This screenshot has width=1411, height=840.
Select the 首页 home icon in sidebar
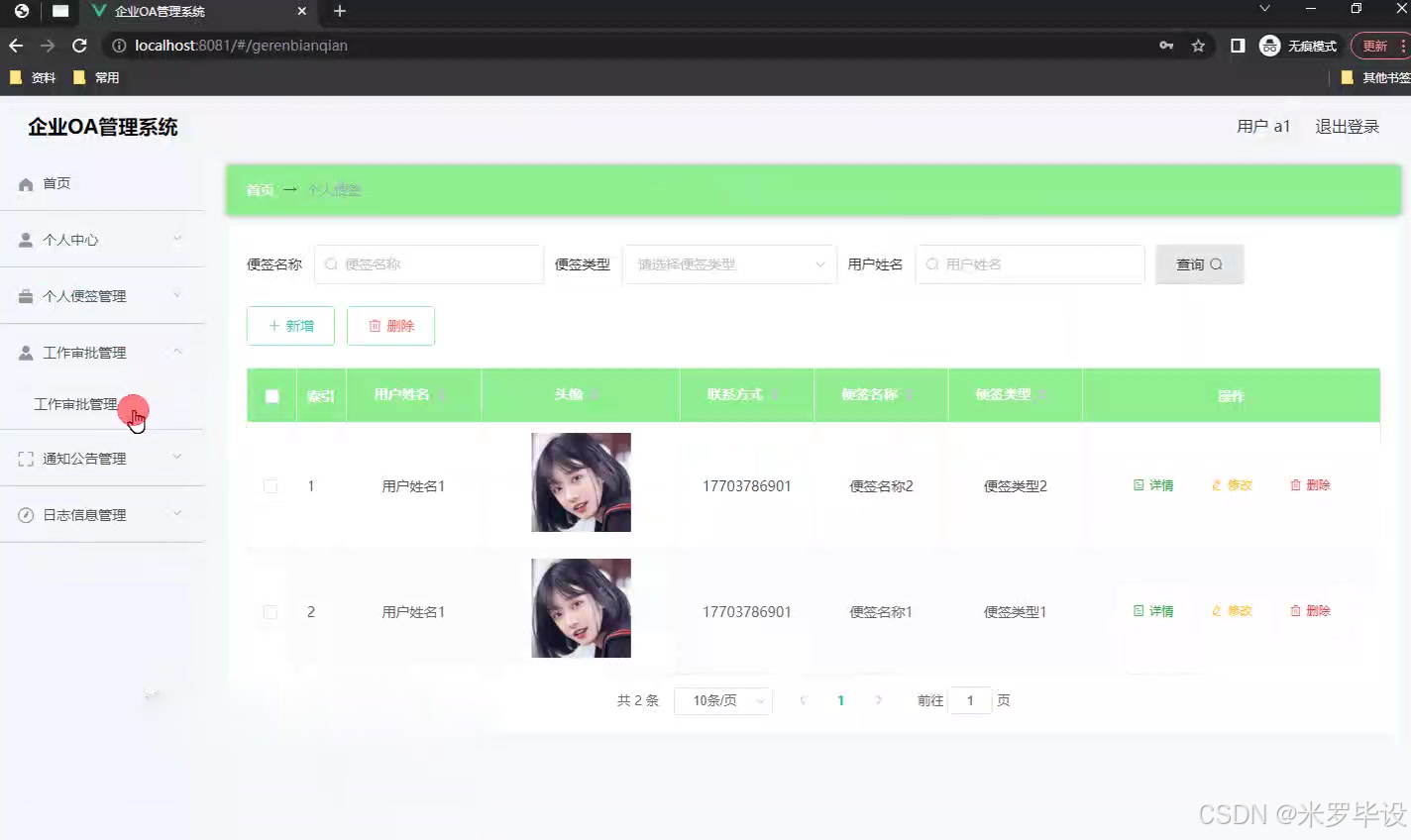pyautogui.click(x=24, y=183)
